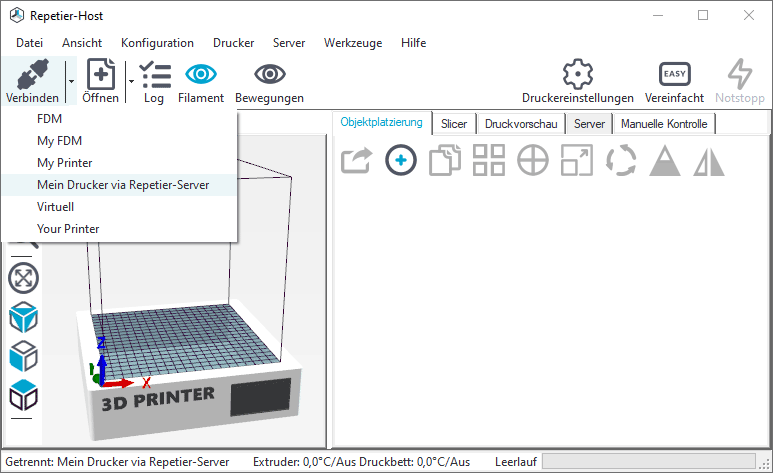Click the auto-position grid icon
This screenshot has height=473, width=773.
click(x=489, y=160)
